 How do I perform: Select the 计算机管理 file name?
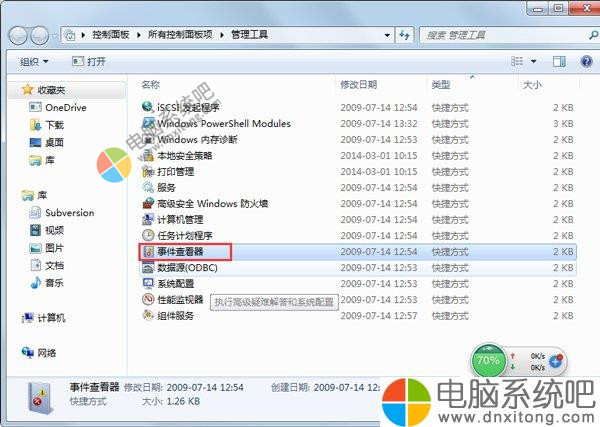pyautogui.click(x=180, y=220)
